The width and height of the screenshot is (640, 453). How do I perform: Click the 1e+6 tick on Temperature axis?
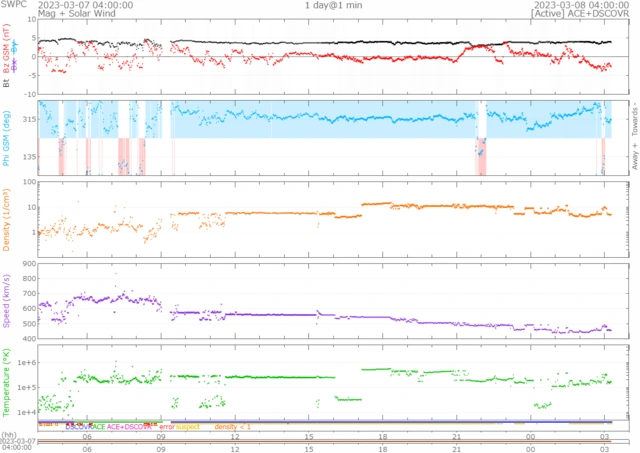26,362
